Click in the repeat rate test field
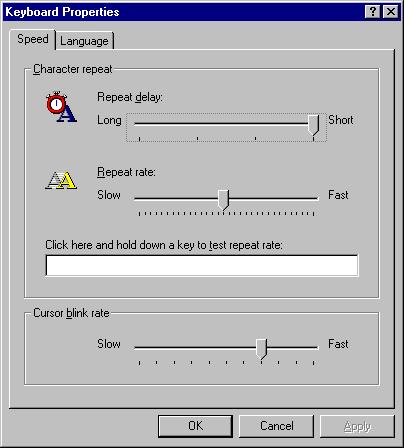The image size is (404, 448). 202,266
